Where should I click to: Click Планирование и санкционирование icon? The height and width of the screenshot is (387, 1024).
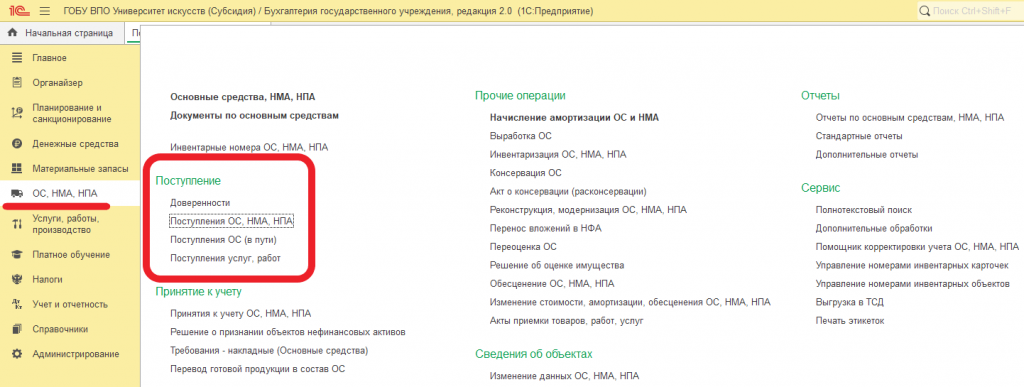18,113
